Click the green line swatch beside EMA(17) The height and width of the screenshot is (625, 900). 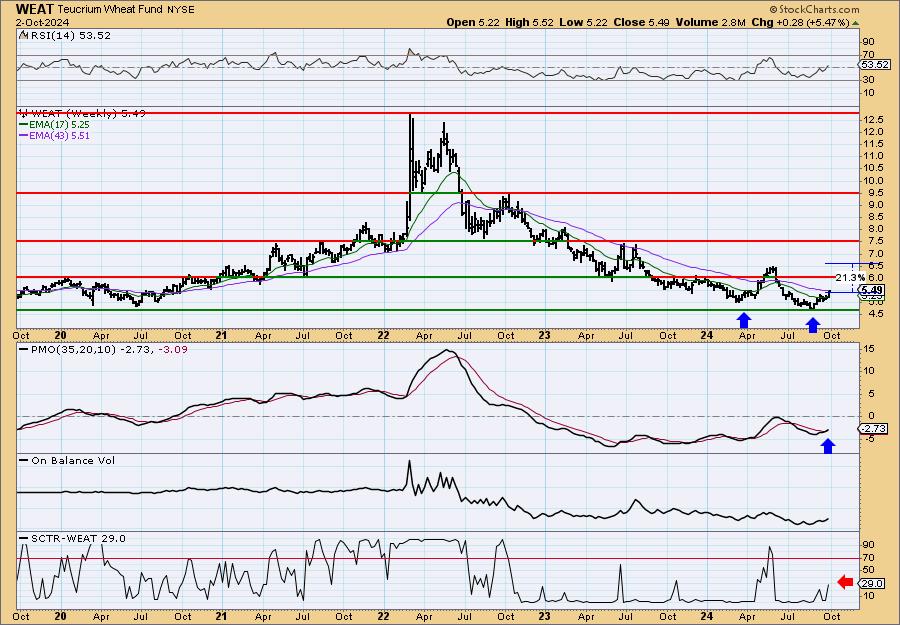click(x=24, y=125)
